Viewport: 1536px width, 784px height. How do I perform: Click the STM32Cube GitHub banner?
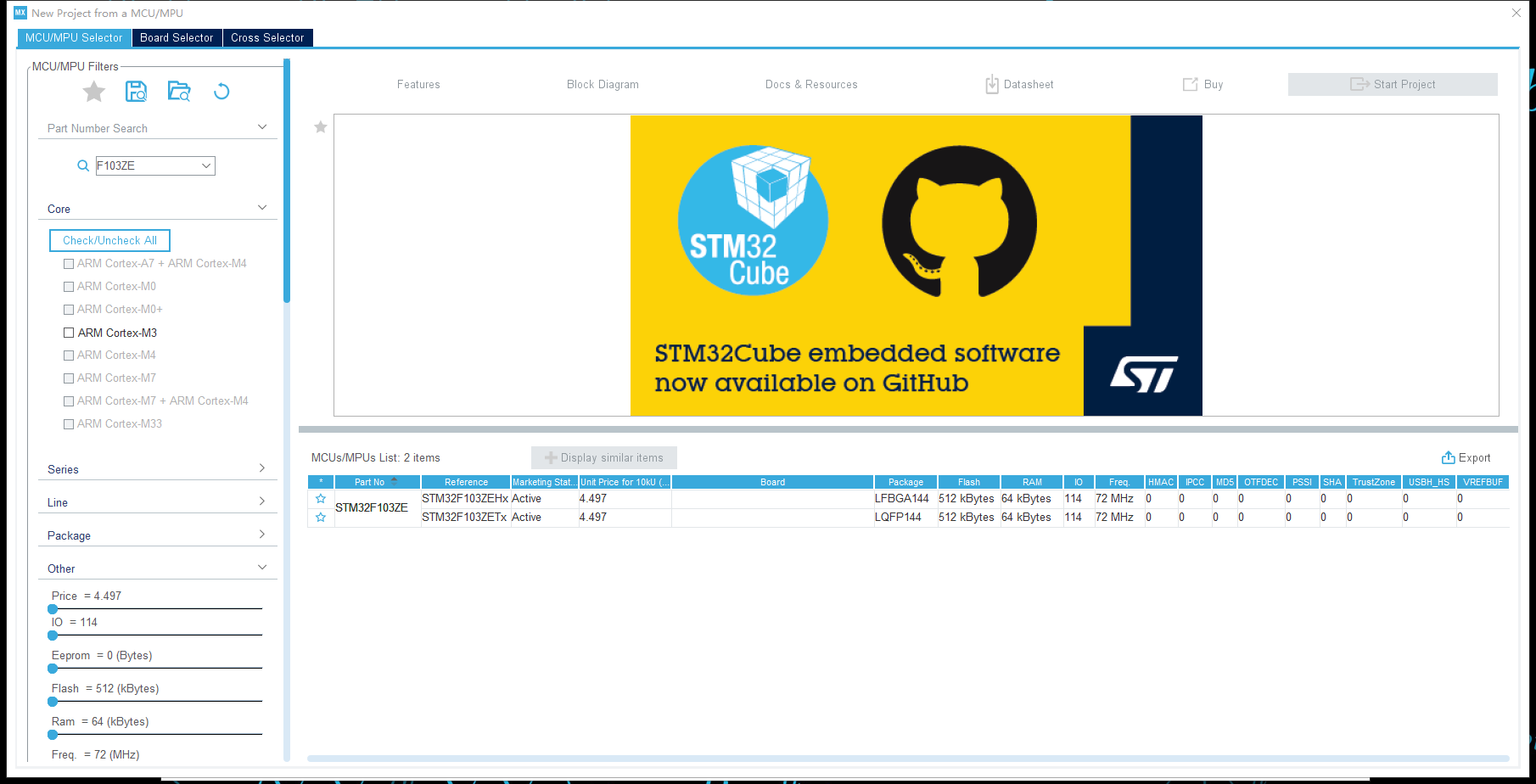click(917, 266)
